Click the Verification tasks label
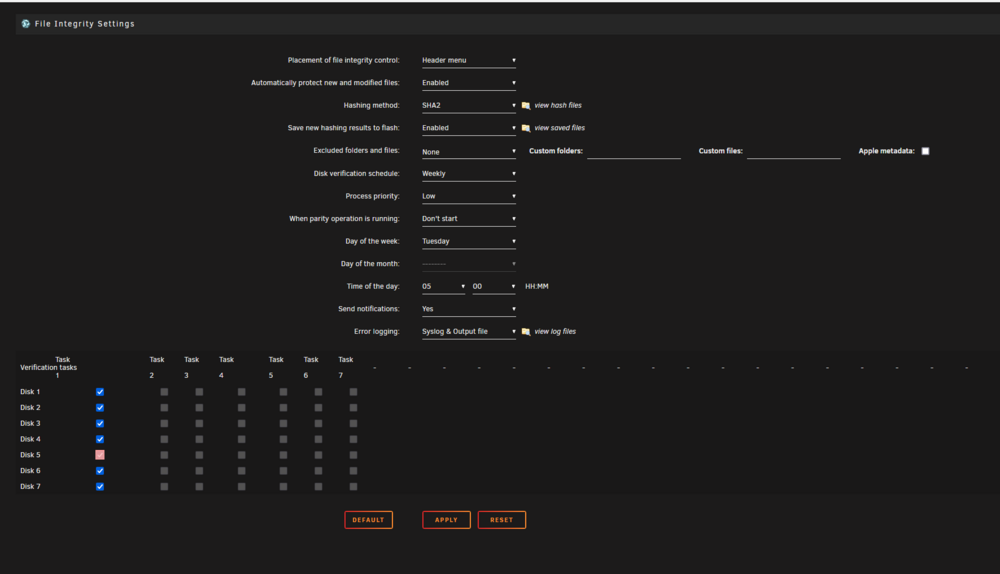 (48, 367)
